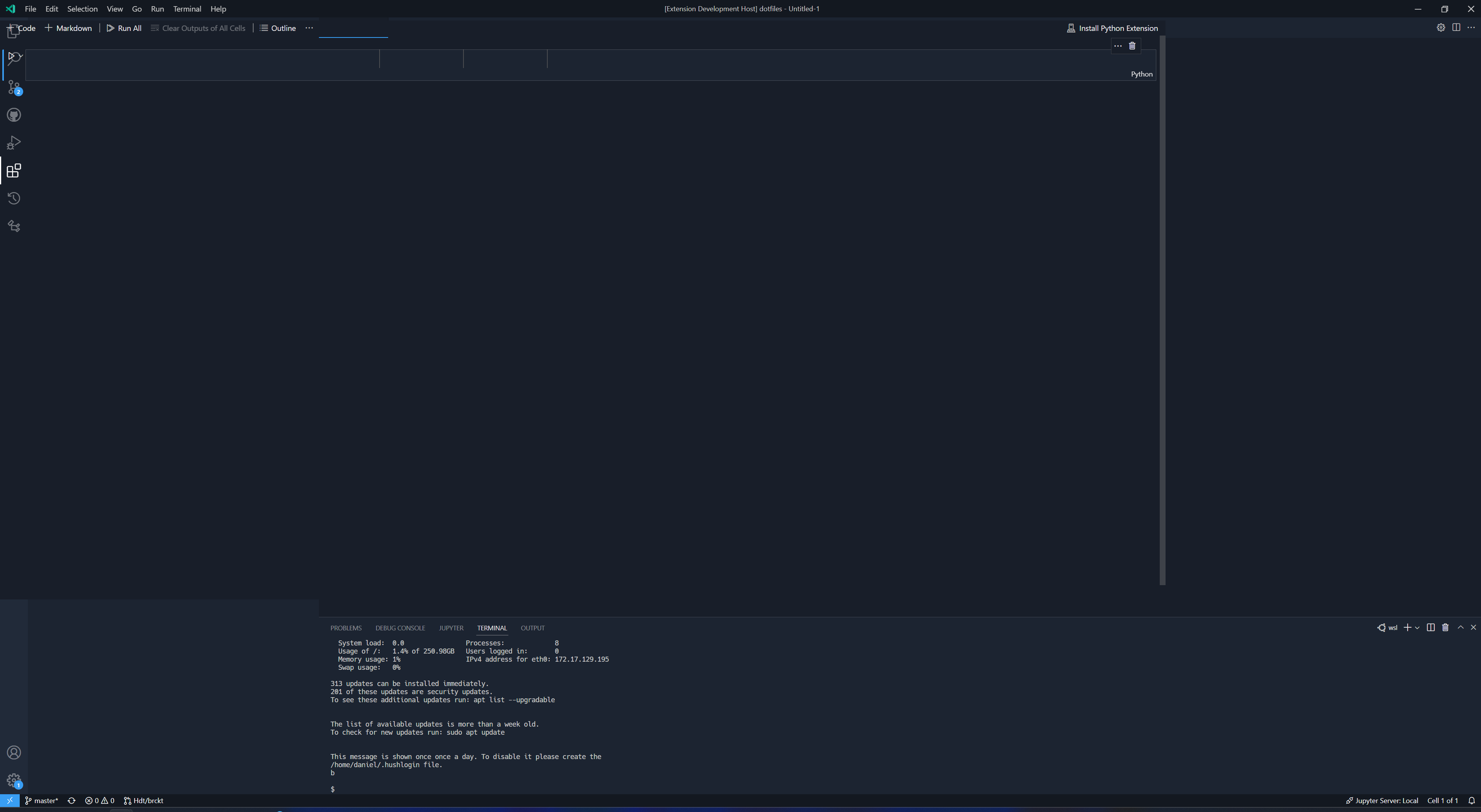Viewport: 1481px width, 812px height.
Task: Open the Run and Debug sidebar icon
Action: tap(14, 143)
